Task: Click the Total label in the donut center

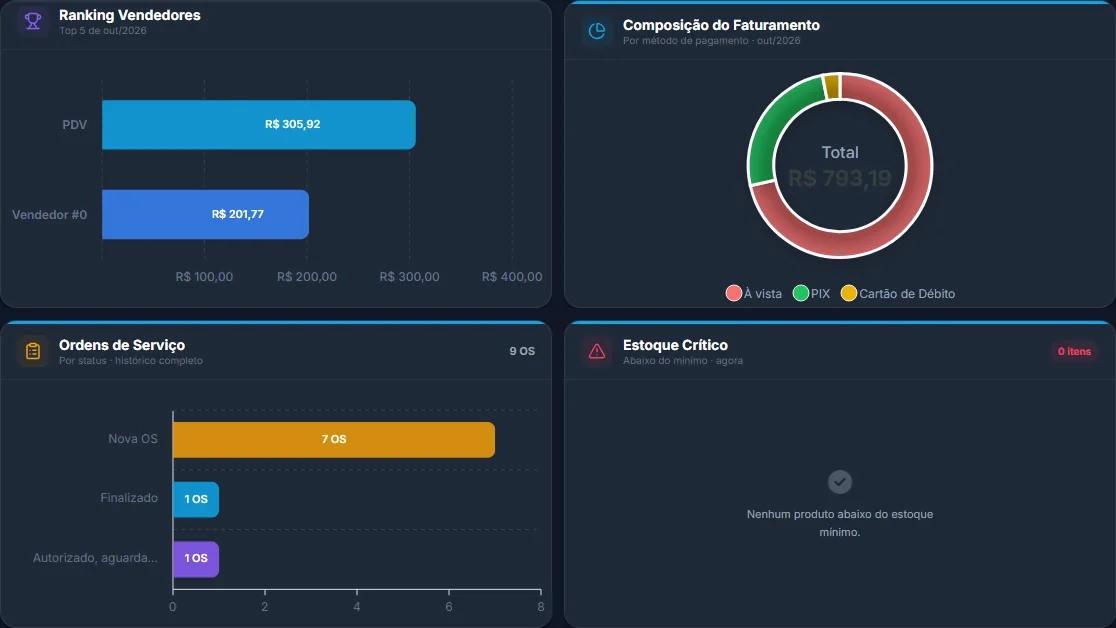Action: pos(840,152)
